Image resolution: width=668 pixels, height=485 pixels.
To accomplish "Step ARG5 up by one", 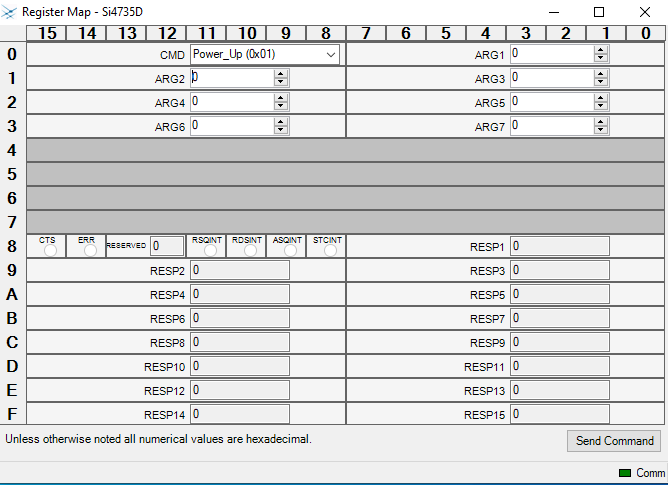I will (601, 98).
